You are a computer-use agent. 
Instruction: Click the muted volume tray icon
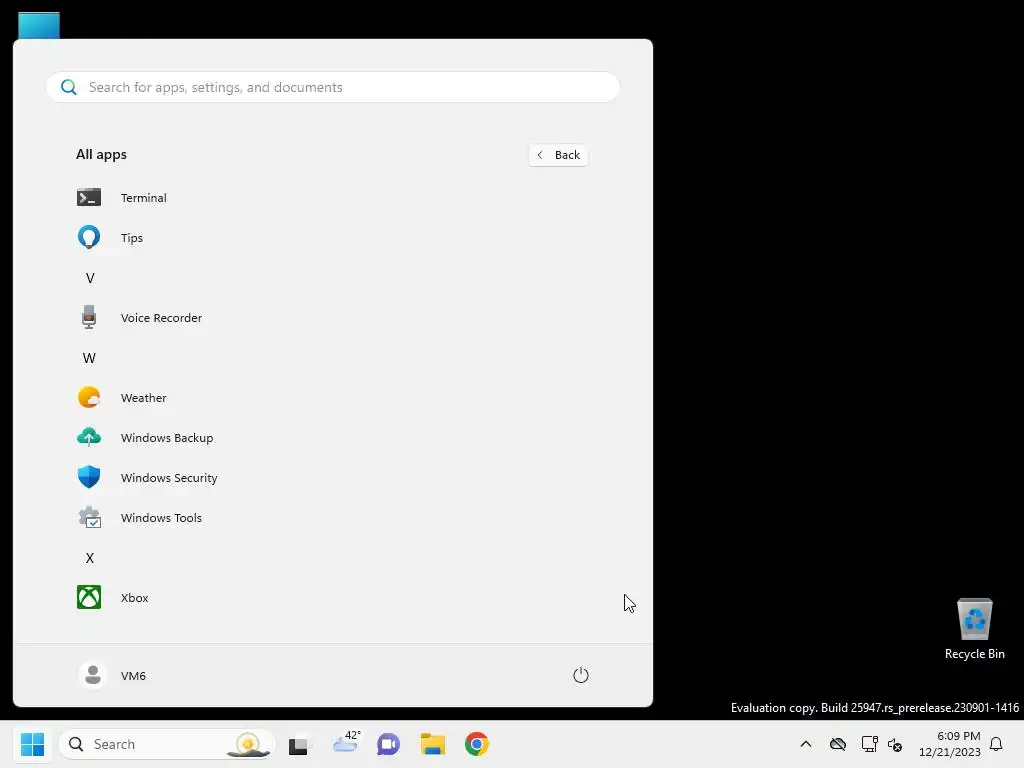[x=895, y=744]
